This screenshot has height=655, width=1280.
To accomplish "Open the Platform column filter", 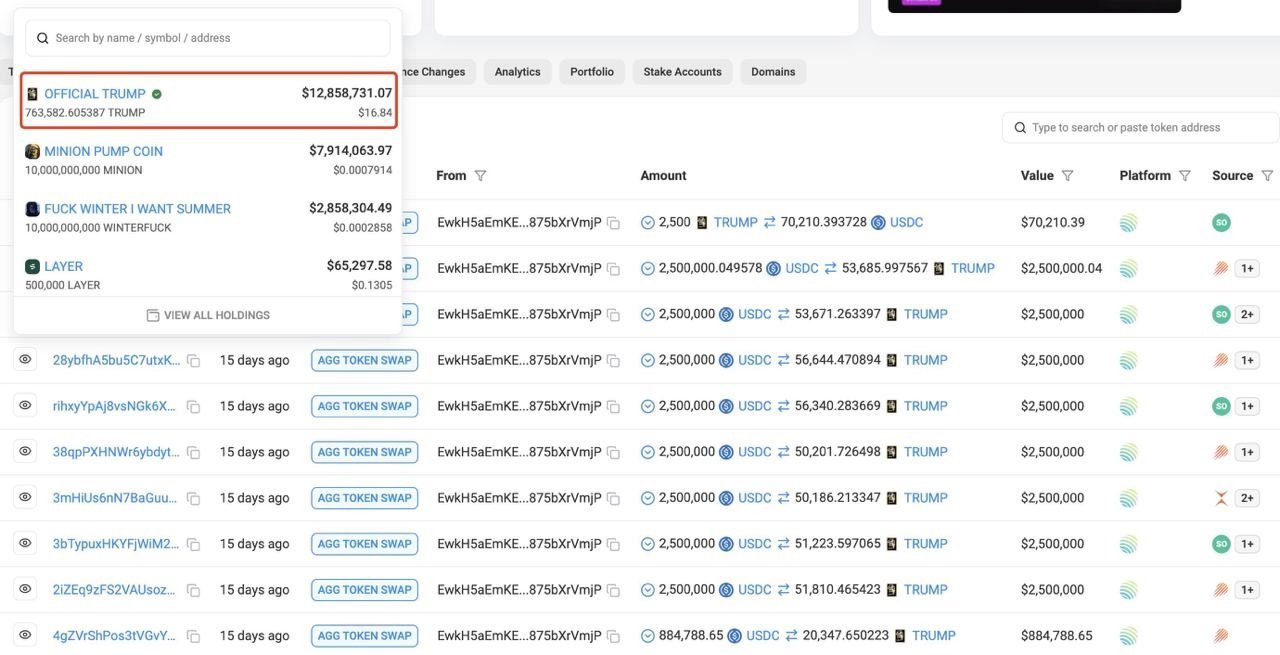I will point(1184,176).
